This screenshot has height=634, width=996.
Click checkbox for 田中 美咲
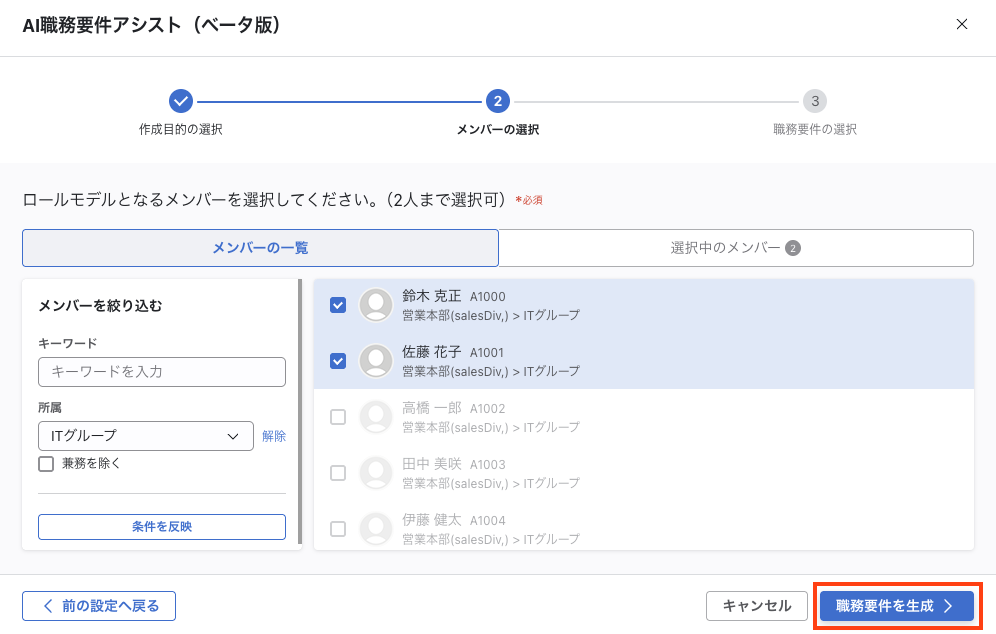[x=338, y=473]
